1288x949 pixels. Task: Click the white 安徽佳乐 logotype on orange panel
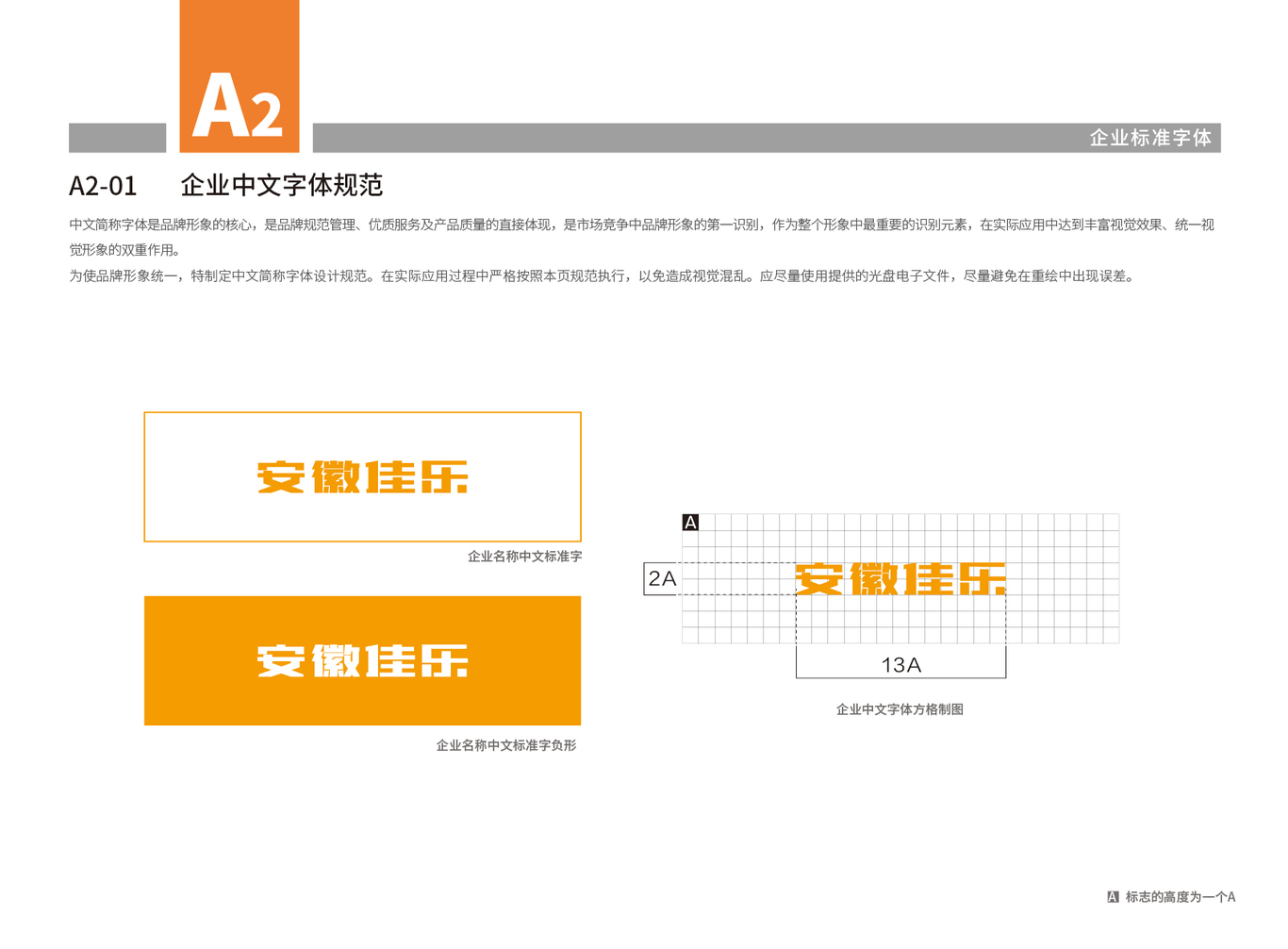363,661
